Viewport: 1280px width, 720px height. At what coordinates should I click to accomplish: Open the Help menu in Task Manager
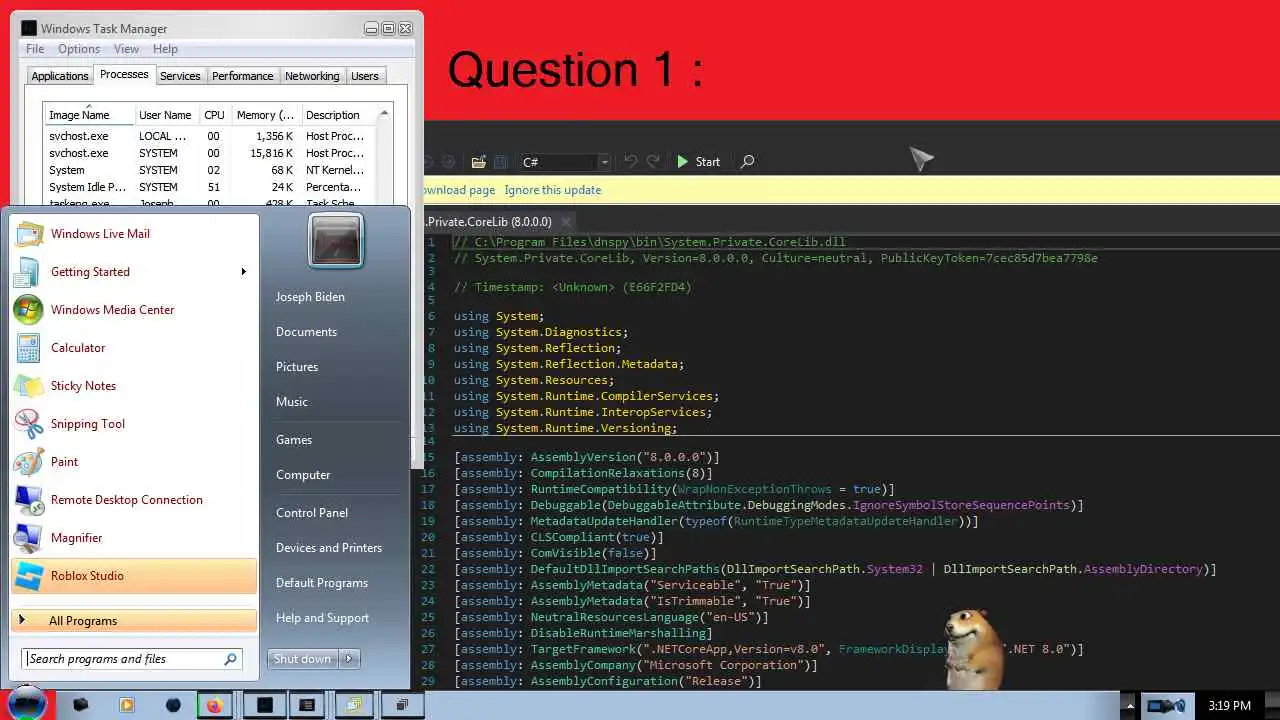click(x=165, y=49)
